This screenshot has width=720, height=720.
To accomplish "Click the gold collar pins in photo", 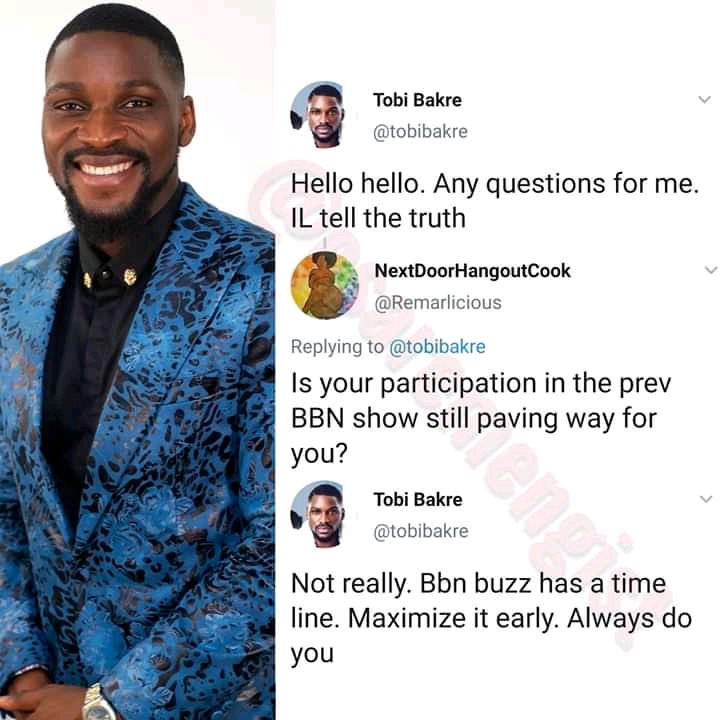I will click(109, 277).
